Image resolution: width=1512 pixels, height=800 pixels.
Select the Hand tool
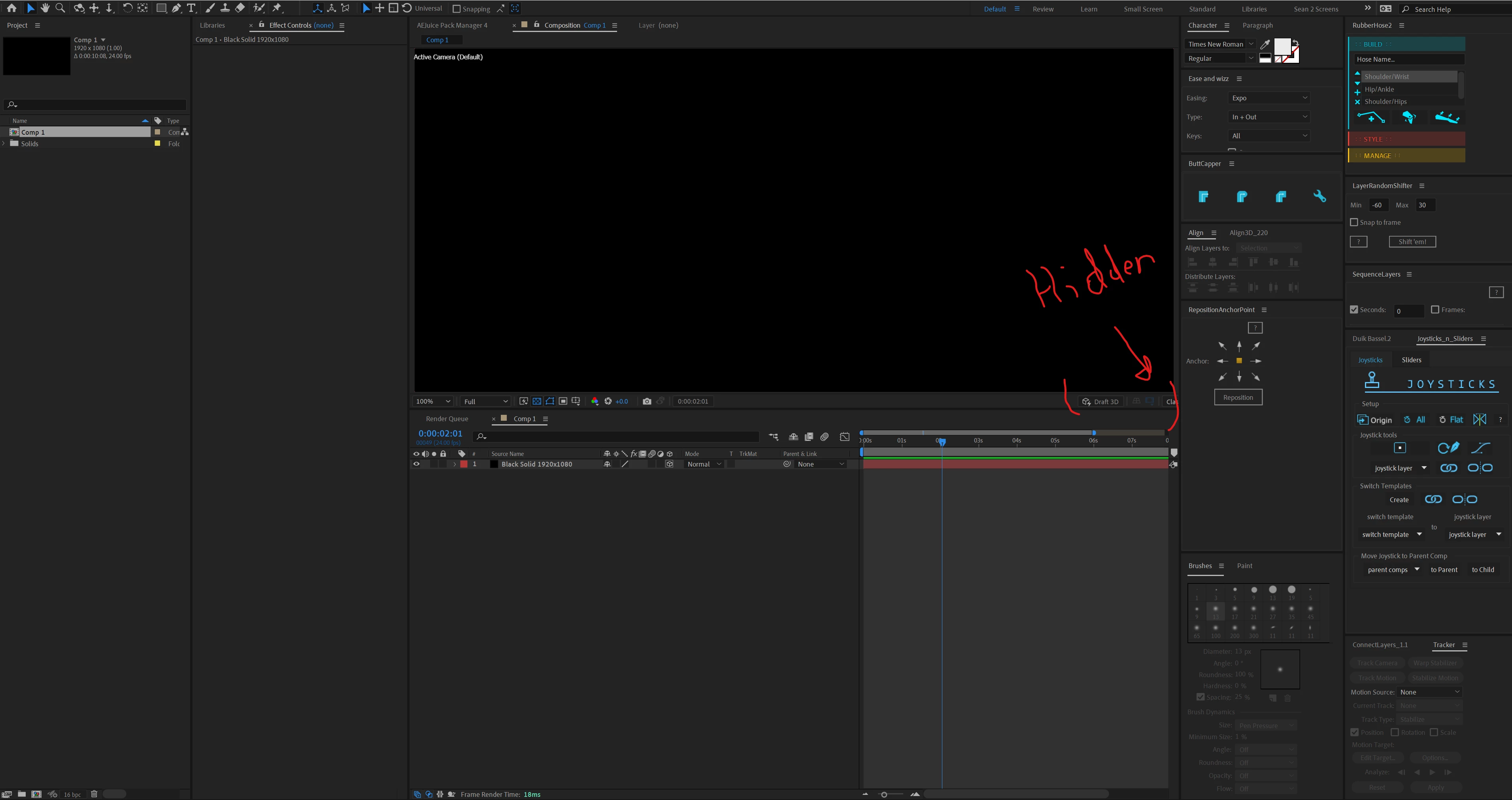45,8
